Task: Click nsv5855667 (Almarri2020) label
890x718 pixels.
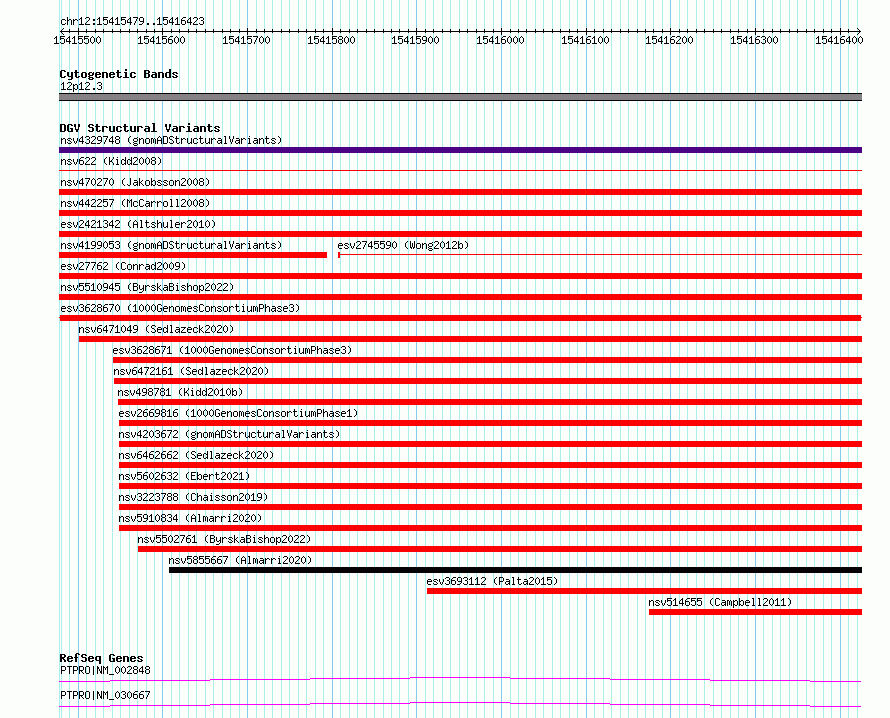Action: tap(240, 560)
